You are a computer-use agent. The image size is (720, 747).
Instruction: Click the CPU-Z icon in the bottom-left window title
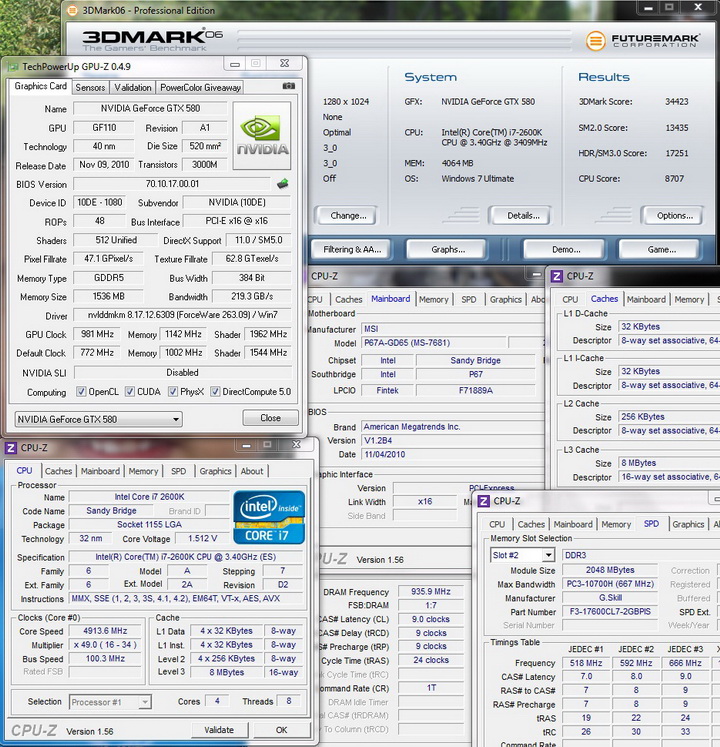pos(10,448)
